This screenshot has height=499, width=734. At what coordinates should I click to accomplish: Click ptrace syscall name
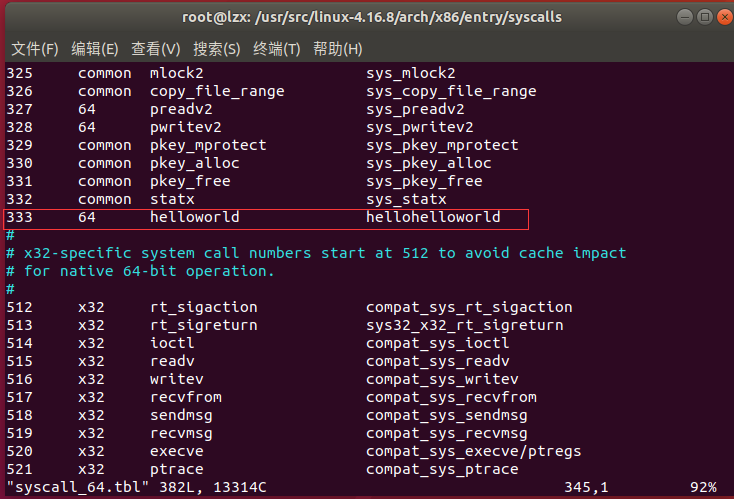176,470
